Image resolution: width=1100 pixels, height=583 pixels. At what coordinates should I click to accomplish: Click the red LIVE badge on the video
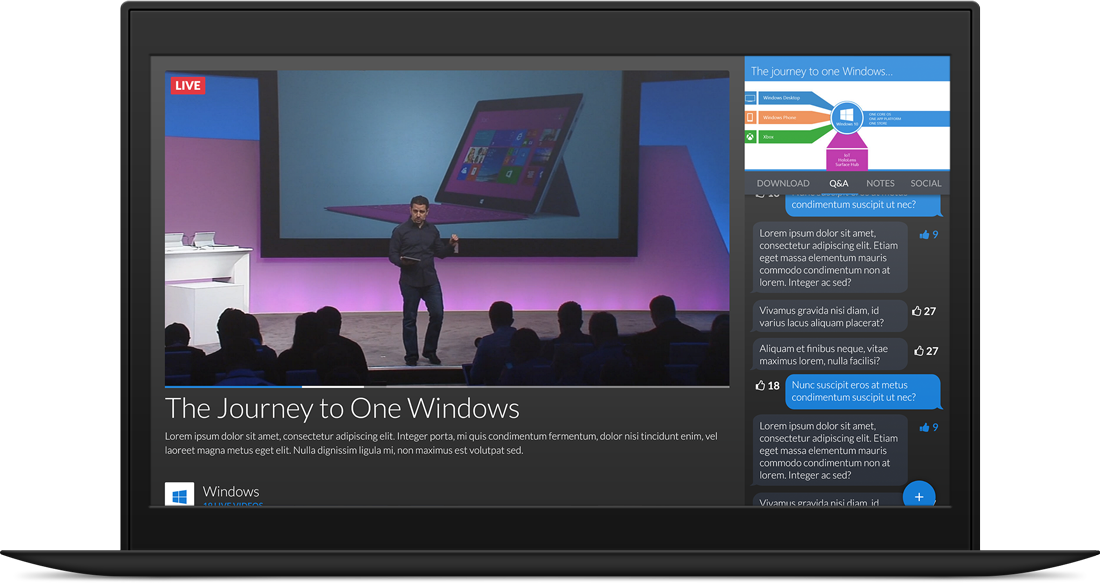[x=187, y=86]
